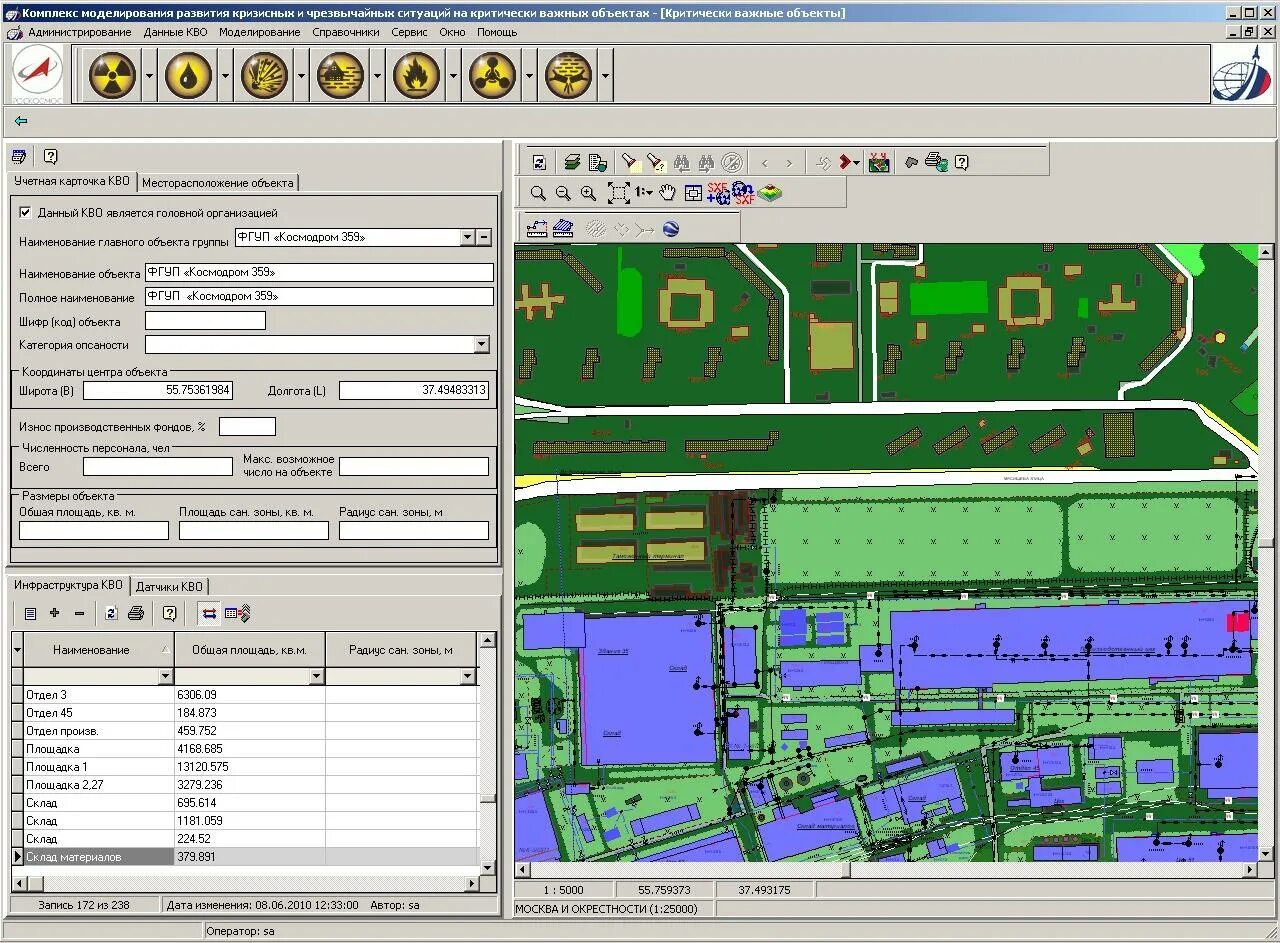Click the Долгота (L) coordinate field
This screenshot has height=943, width=1280.
pos(414,390)
